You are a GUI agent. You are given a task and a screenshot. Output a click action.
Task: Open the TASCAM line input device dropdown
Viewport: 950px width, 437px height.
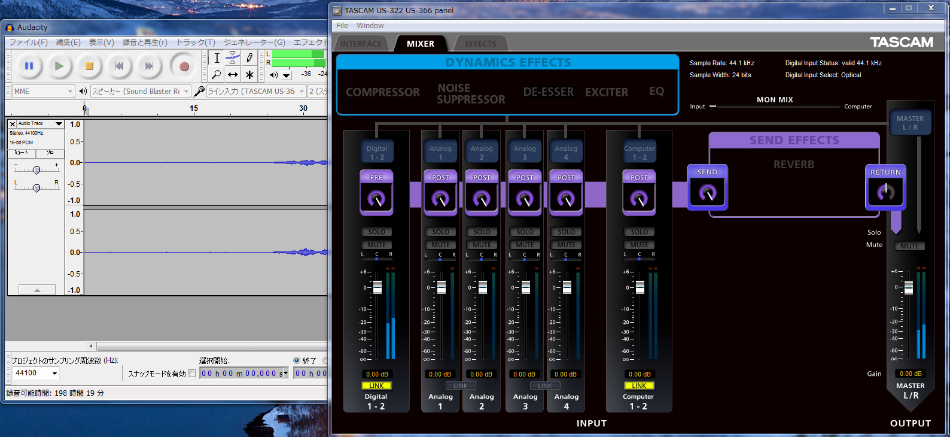click(256, 92)
